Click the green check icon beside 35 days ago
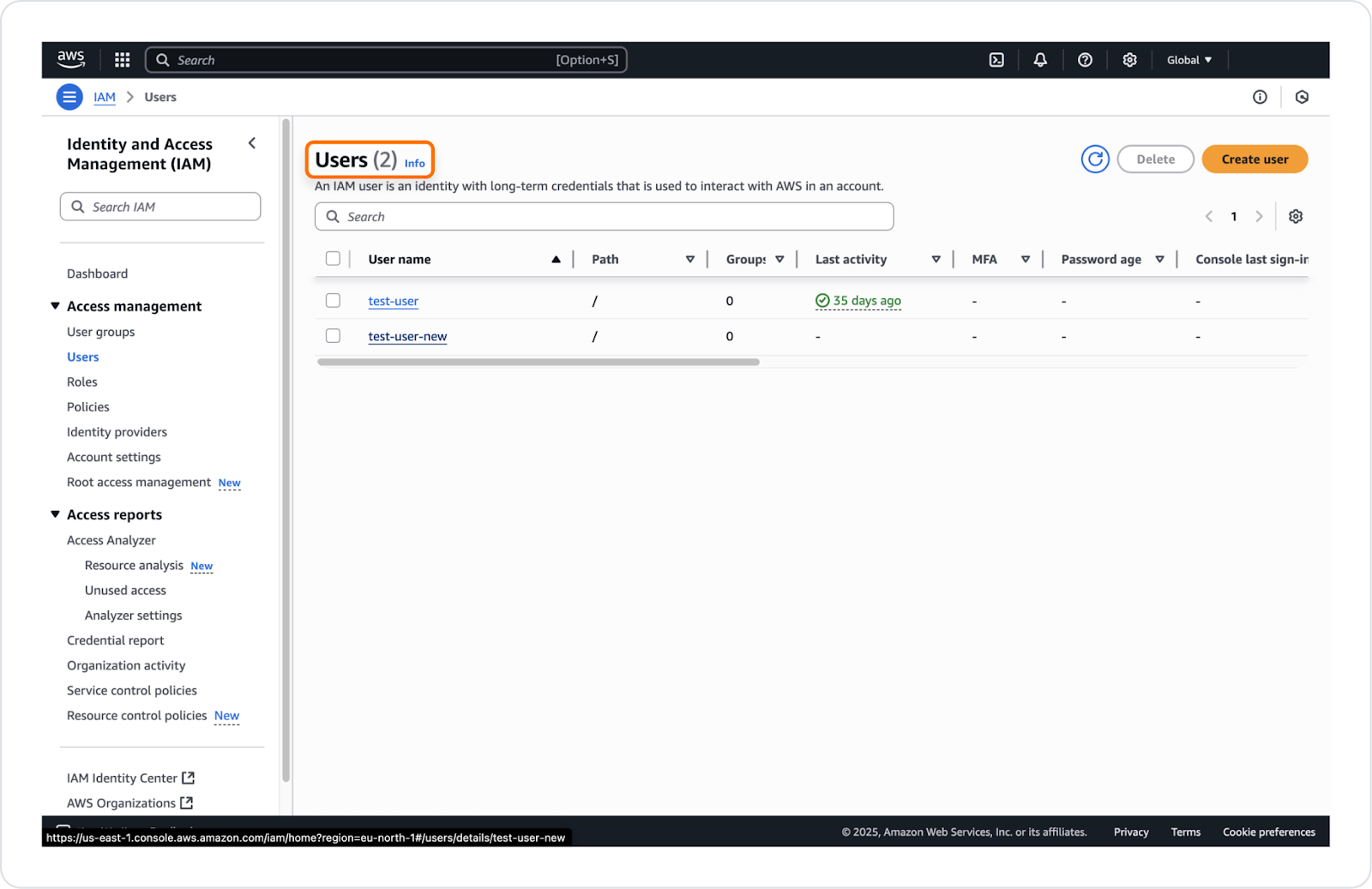This screenshot has width=1372, height=889. pos(822,300)
